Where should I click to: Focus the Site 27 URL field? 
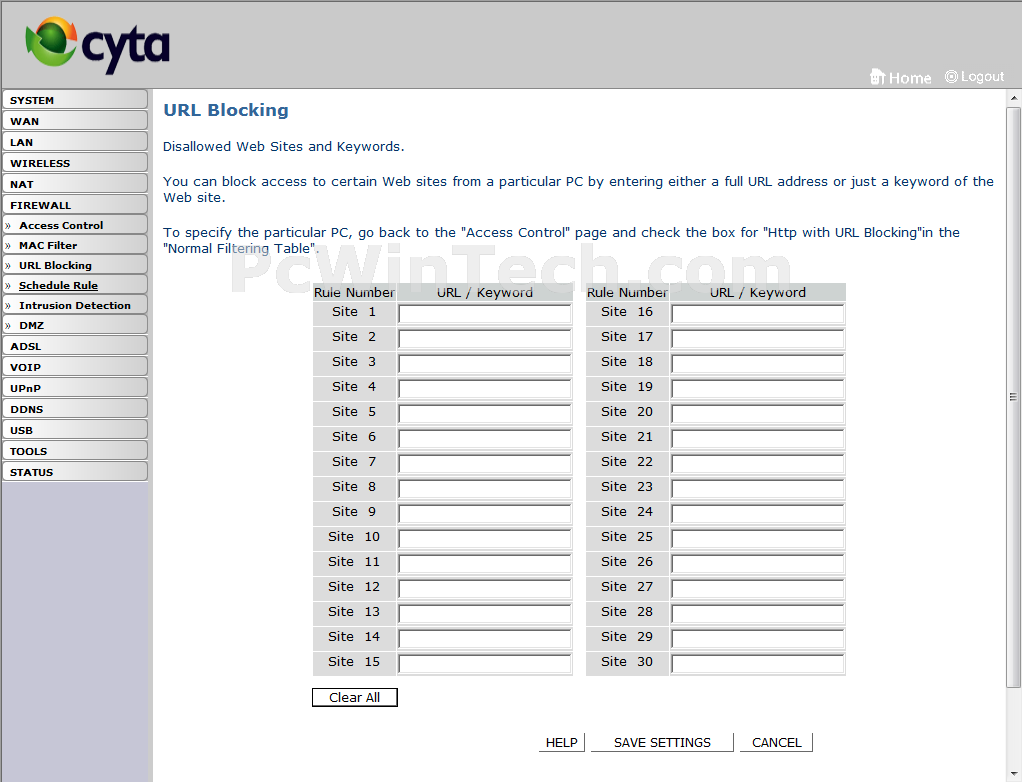coord(758,590)
